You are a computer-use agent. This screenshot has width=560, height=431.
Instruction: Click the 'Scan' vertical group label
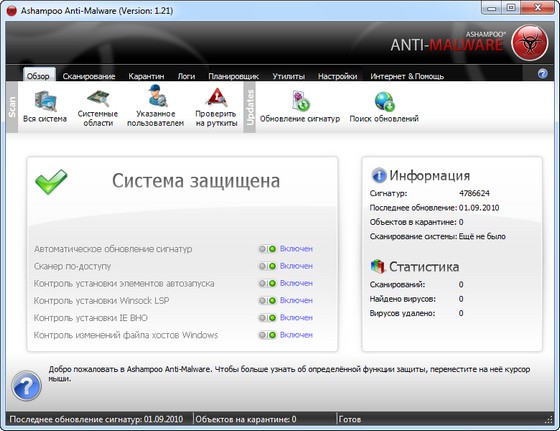point(12,107)
